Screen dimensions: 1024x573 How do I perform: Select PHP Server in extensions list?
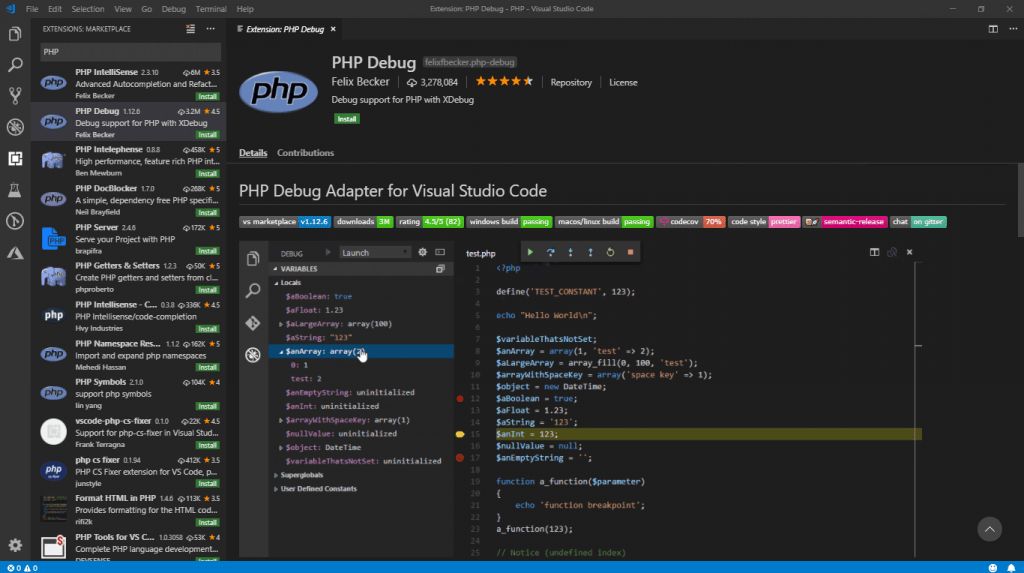129,239
